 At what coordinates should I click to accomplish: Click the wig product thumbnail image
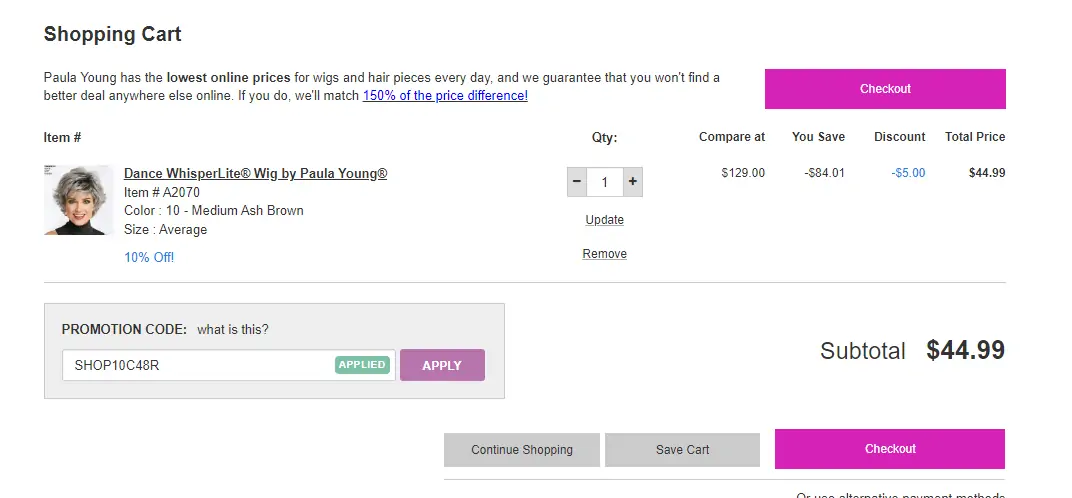(x=79, y=200)
